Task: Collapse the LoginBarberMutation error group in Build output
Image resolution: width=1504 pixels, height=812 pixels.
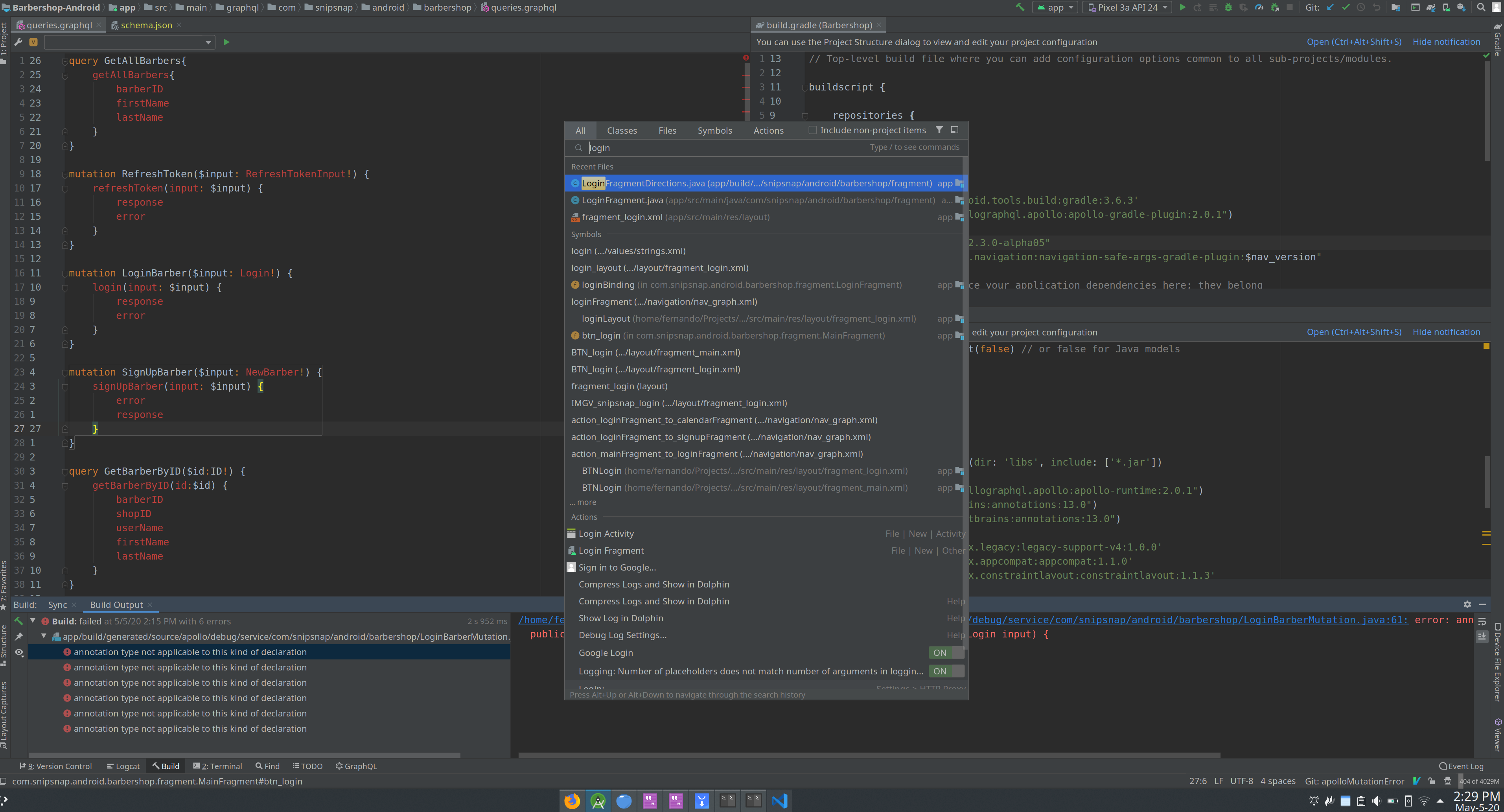Action: pos(44,636)
